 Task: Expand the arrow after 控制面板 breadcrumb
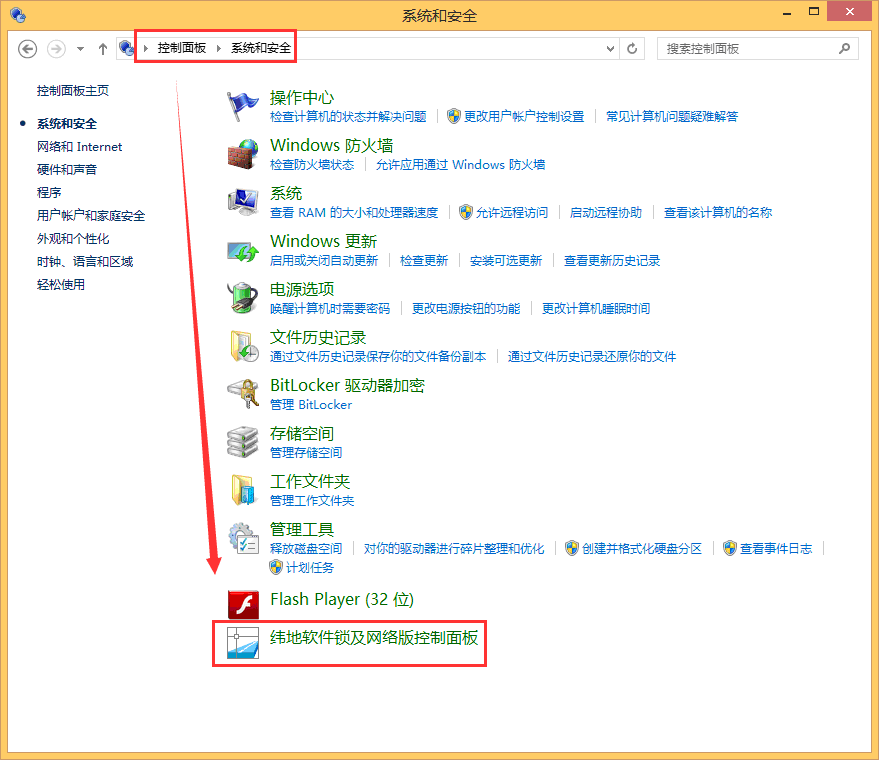tap(218, 48)
